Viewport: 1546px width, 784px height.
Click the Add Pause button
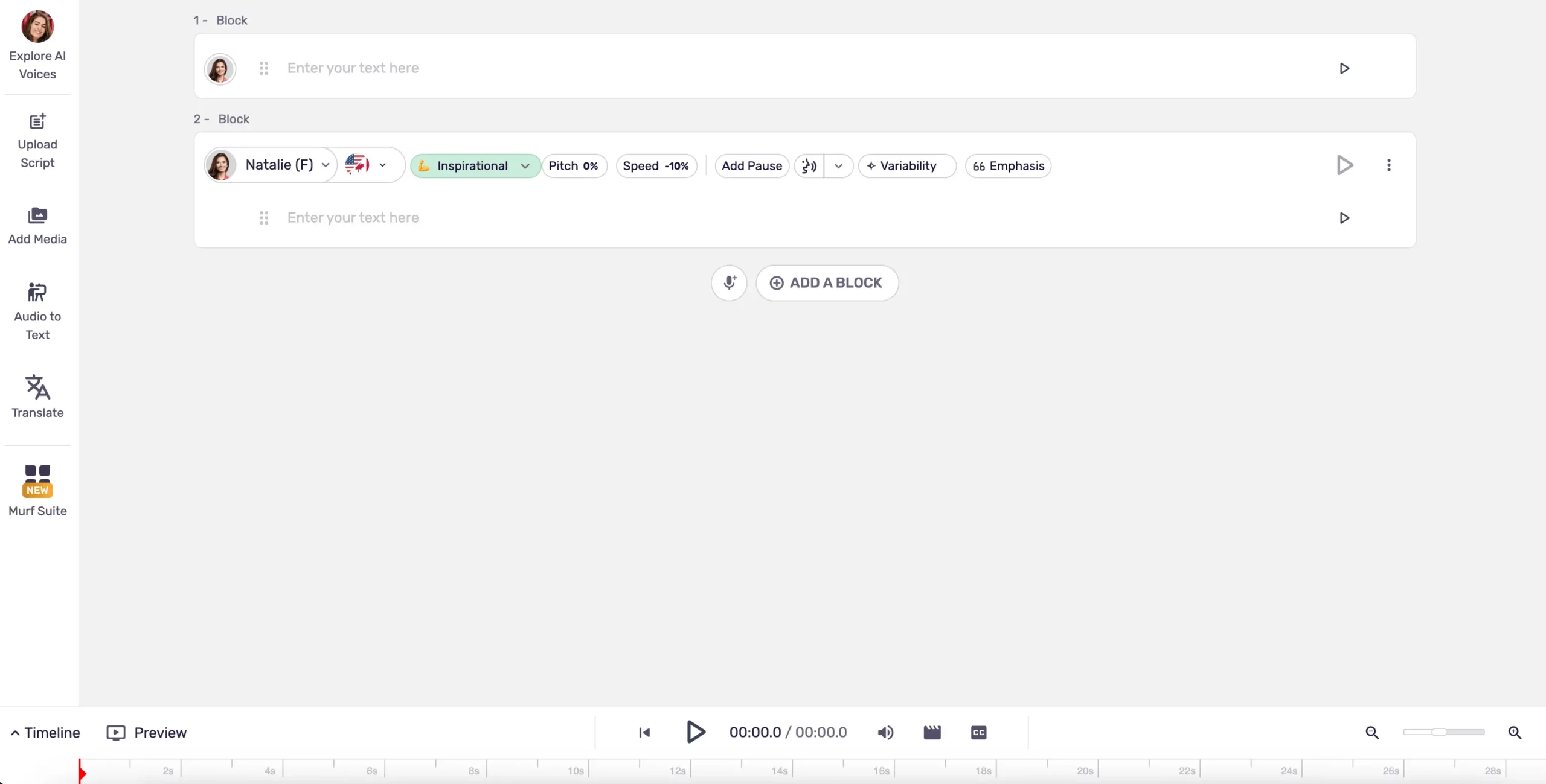pos(751,165)
